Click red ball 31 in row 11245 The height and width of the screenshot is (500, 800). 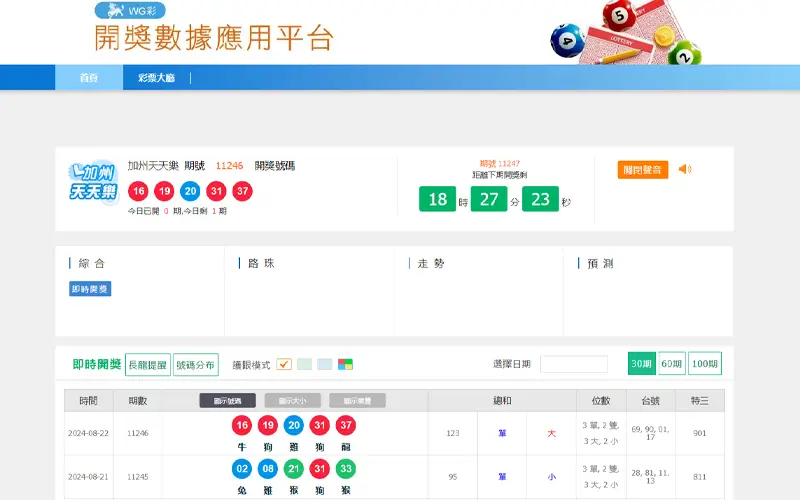(320, 468)
